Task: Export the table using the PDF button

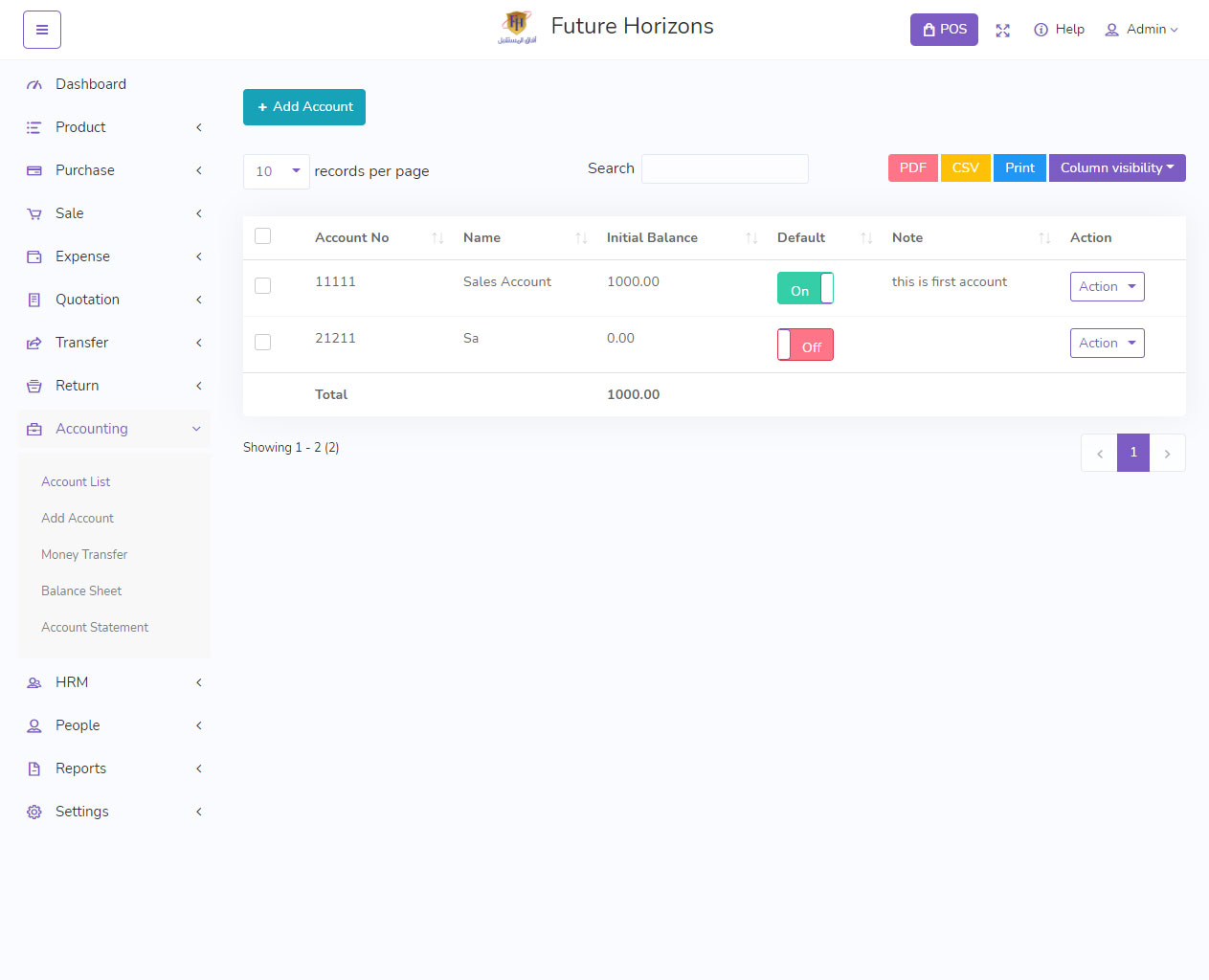Action: click(x=912, y=168)
